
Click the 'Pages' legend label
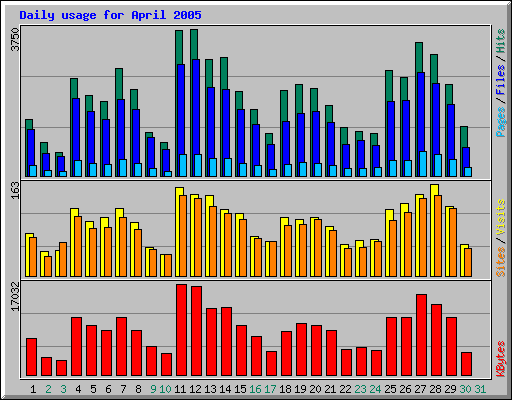[501, 122]
